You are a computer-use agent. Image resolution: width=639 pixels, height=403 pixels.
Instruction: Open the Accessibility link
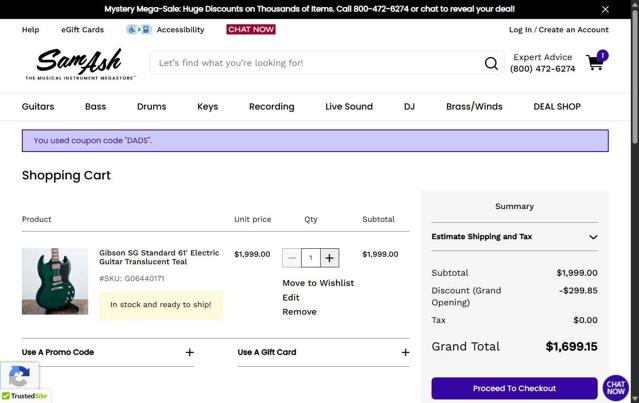[x=181, y=30]
